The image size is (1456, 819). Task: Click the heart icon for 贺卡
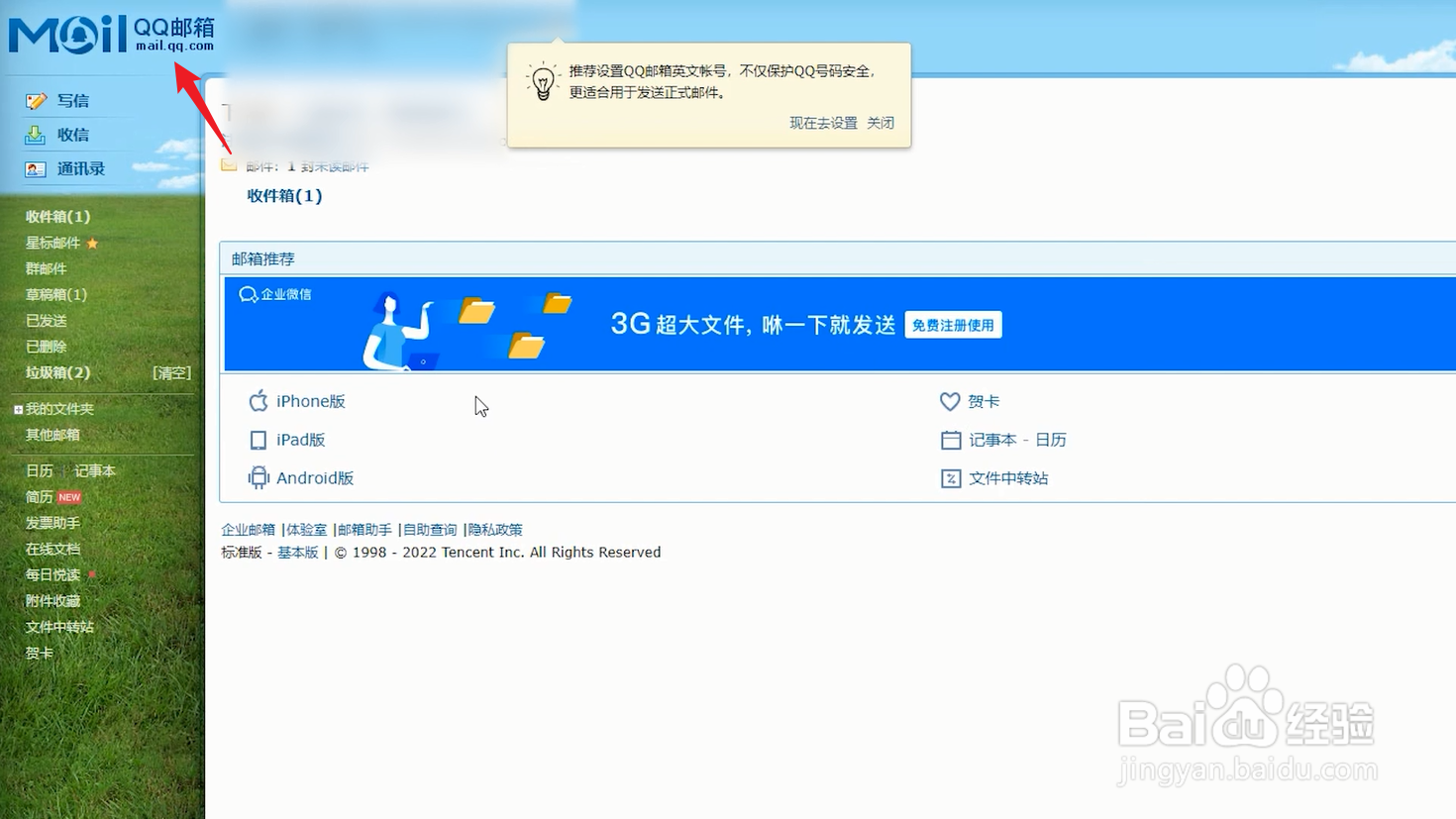(x=950, y=401)
